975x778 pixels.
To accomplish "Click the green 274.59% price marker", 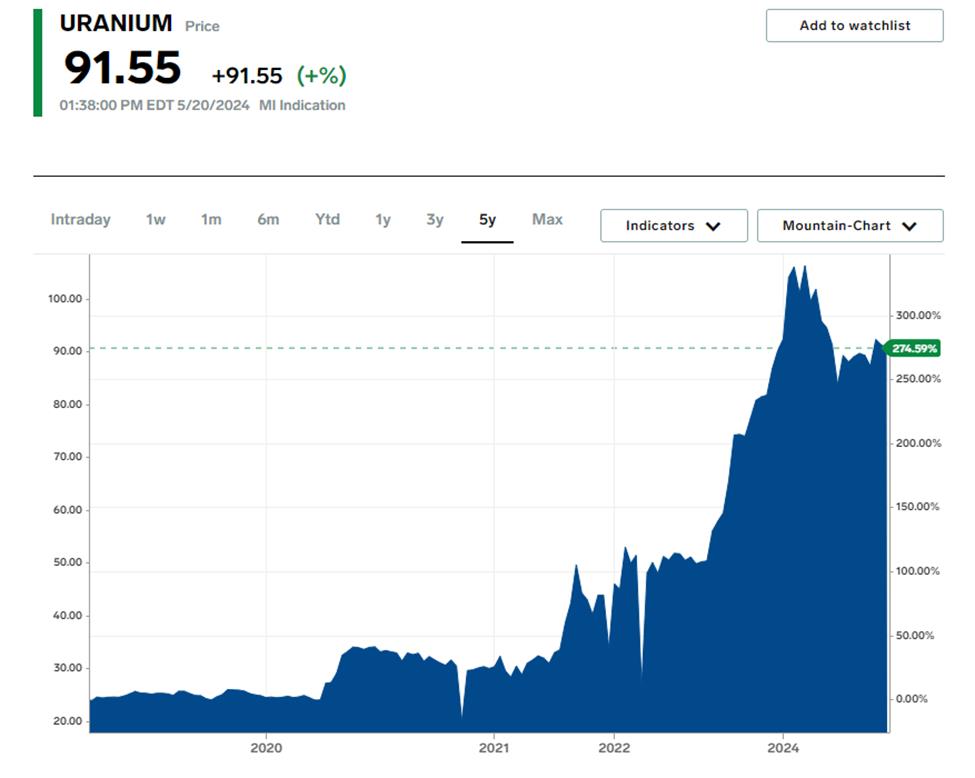I will coord(913,348).
